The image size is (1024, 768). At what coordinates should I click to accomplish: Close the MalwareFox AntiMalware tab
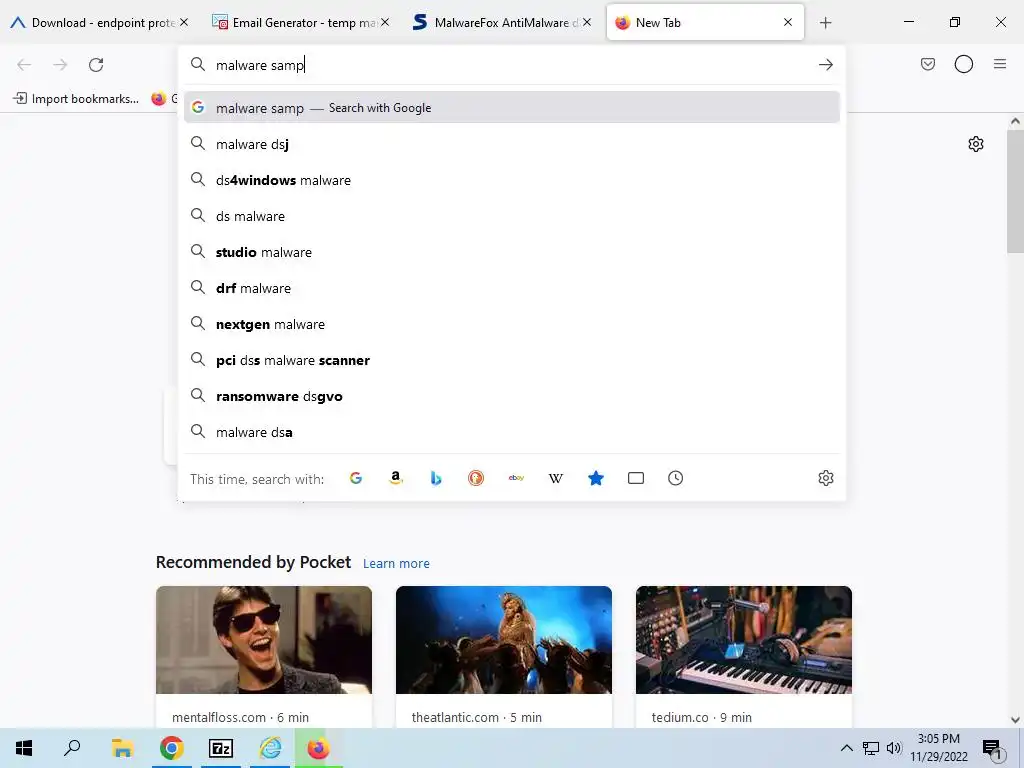click(586, 22)
